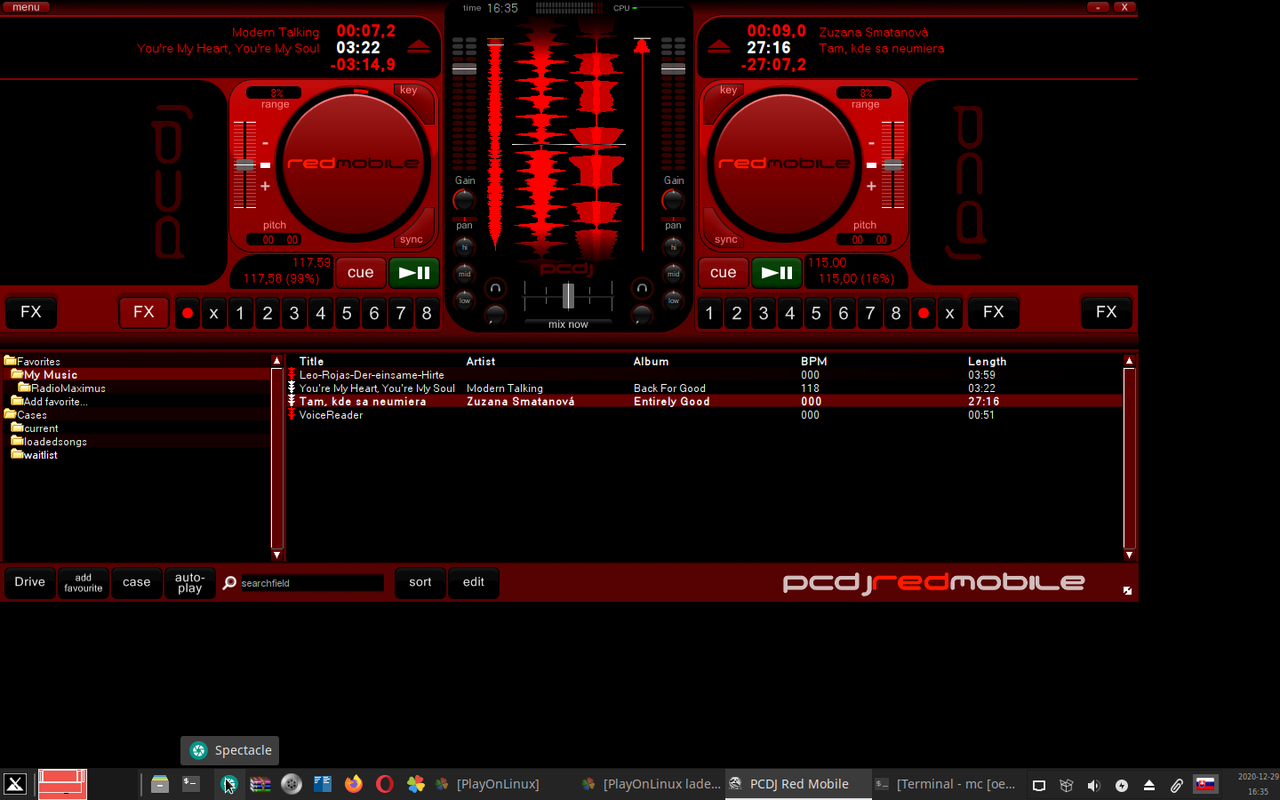Sort the track list by Title column
Screen dimensions: 1280x800
click(x=311, y=361)
